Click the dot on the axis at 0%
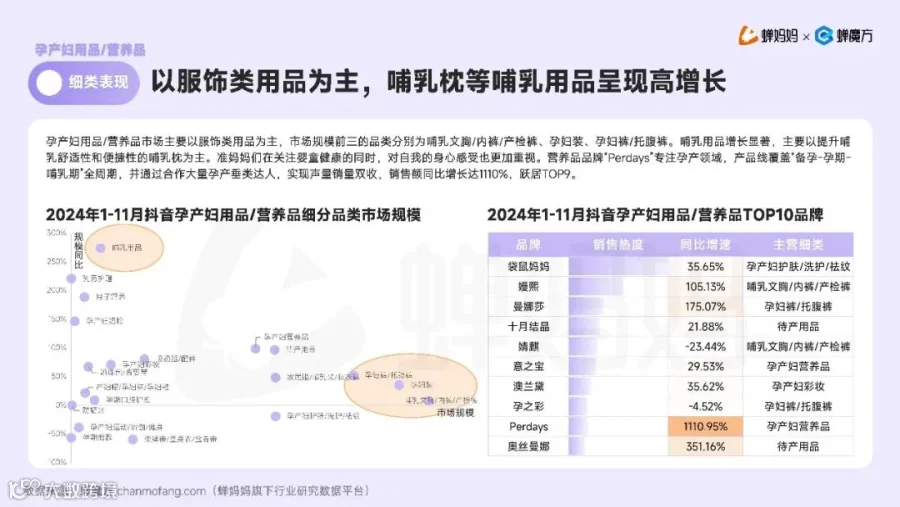Screen dimensions: 900x507 coord(72,405)
